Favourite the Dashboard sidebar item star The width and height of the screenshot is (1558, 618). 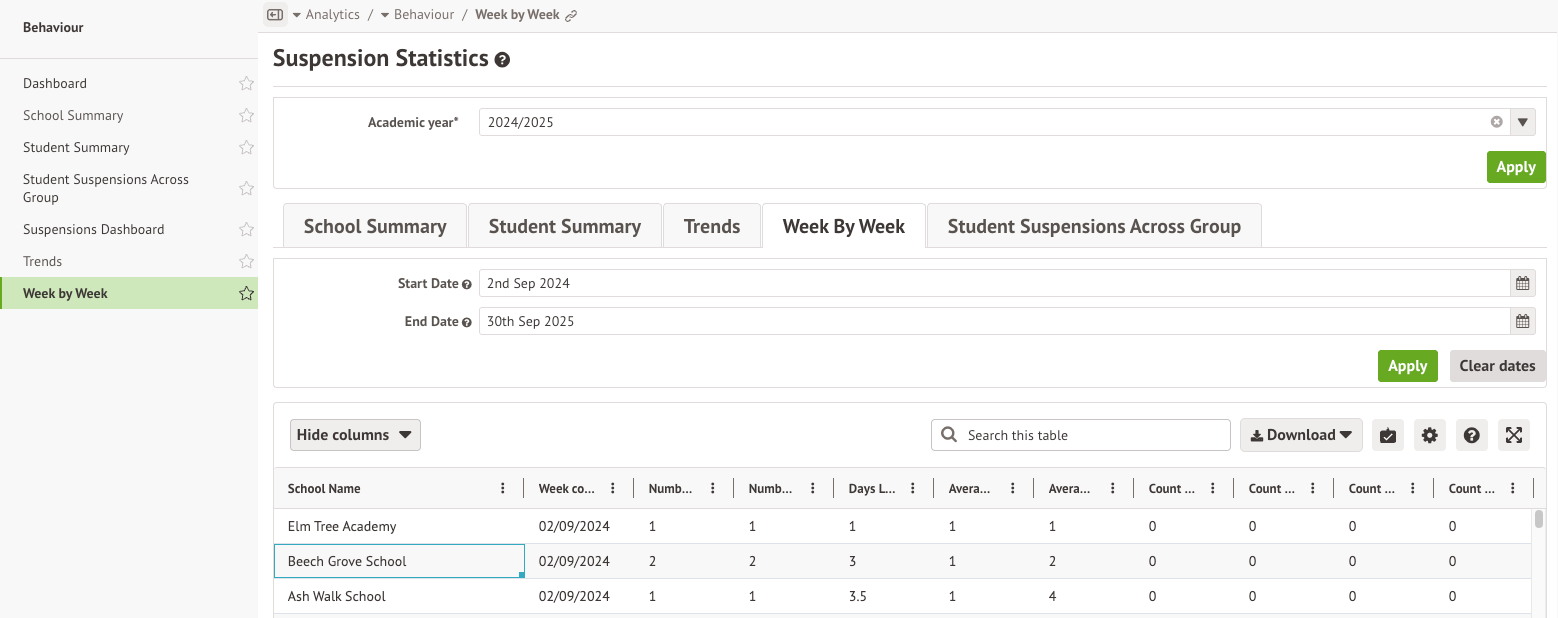pos(246,84)
